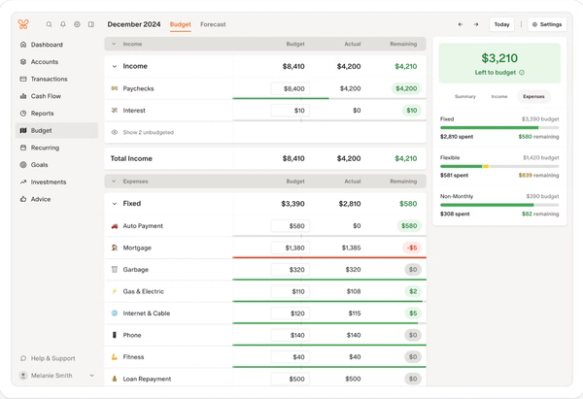This screenshot has width=583, height=399.
Task: Open notifications via the bell icon
Action: (63, 24)
